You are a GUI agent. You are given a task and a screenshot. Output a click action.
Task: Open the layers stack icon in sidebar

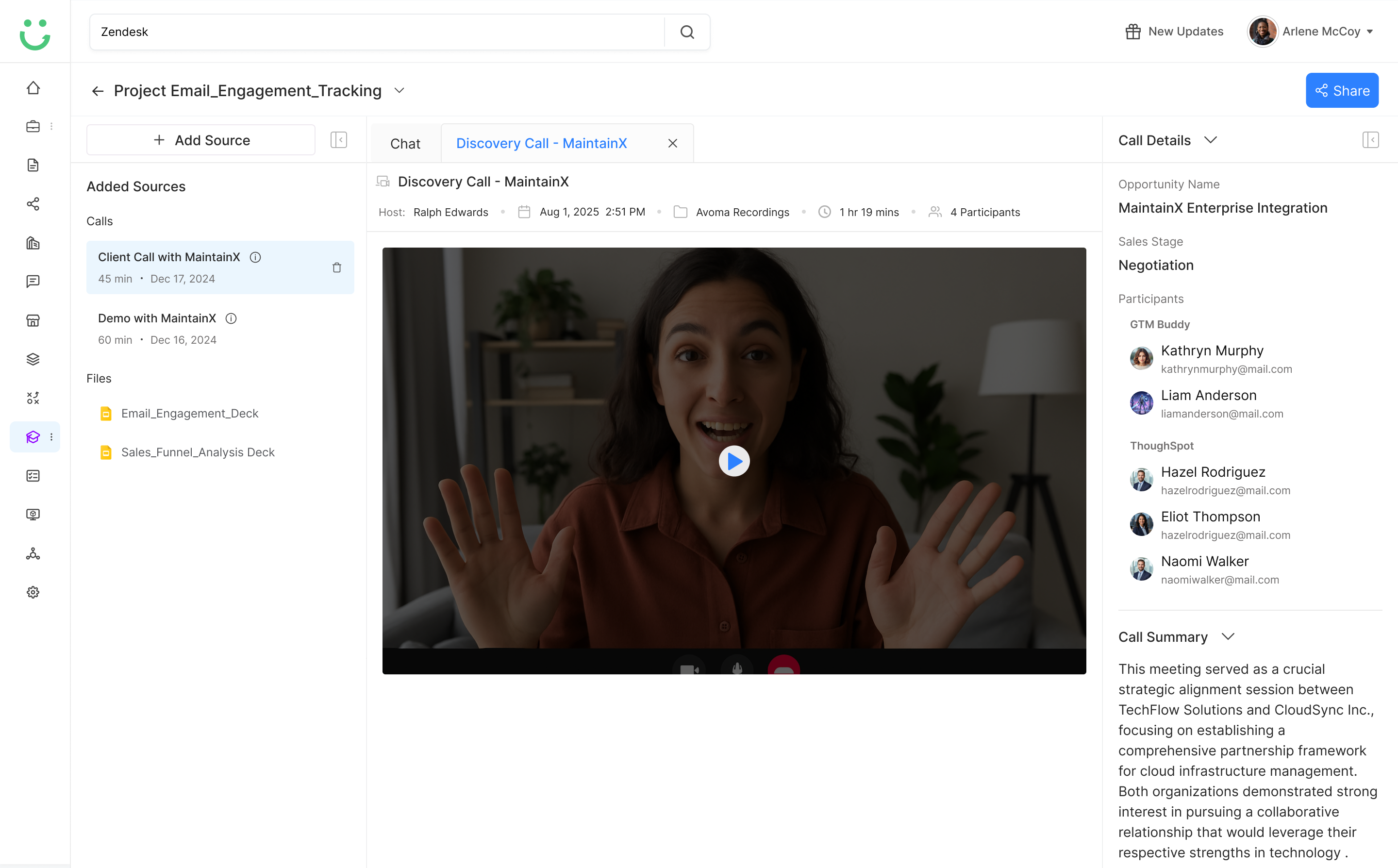pos(33,359)
